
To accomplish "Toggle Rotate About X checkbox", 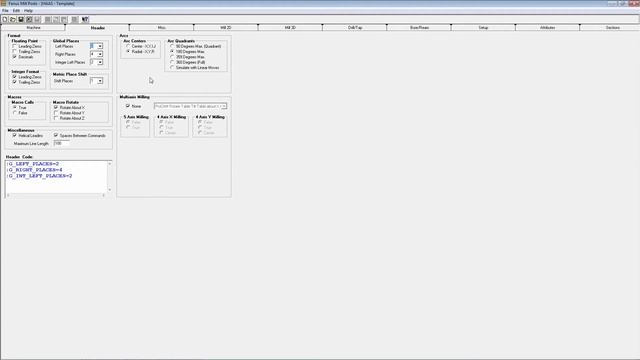I will pos(56,107).
